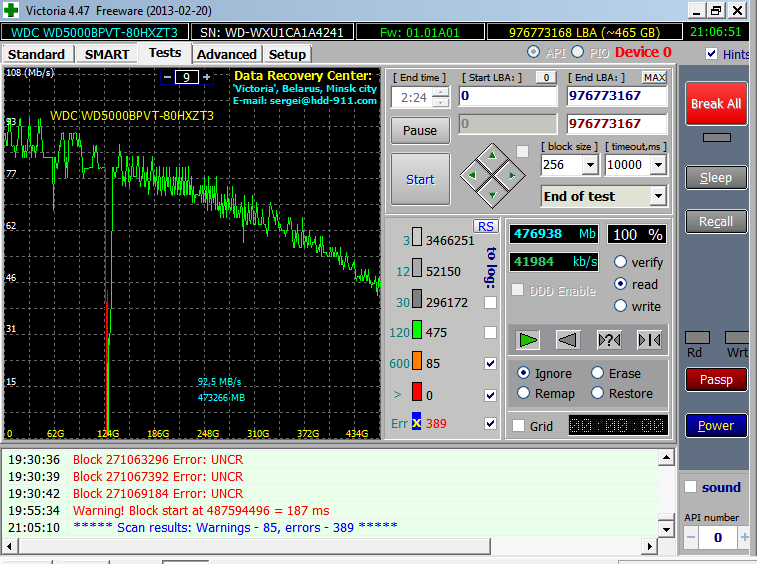
Task: Click the Start LBA input field
Action: tap(507, 97)
